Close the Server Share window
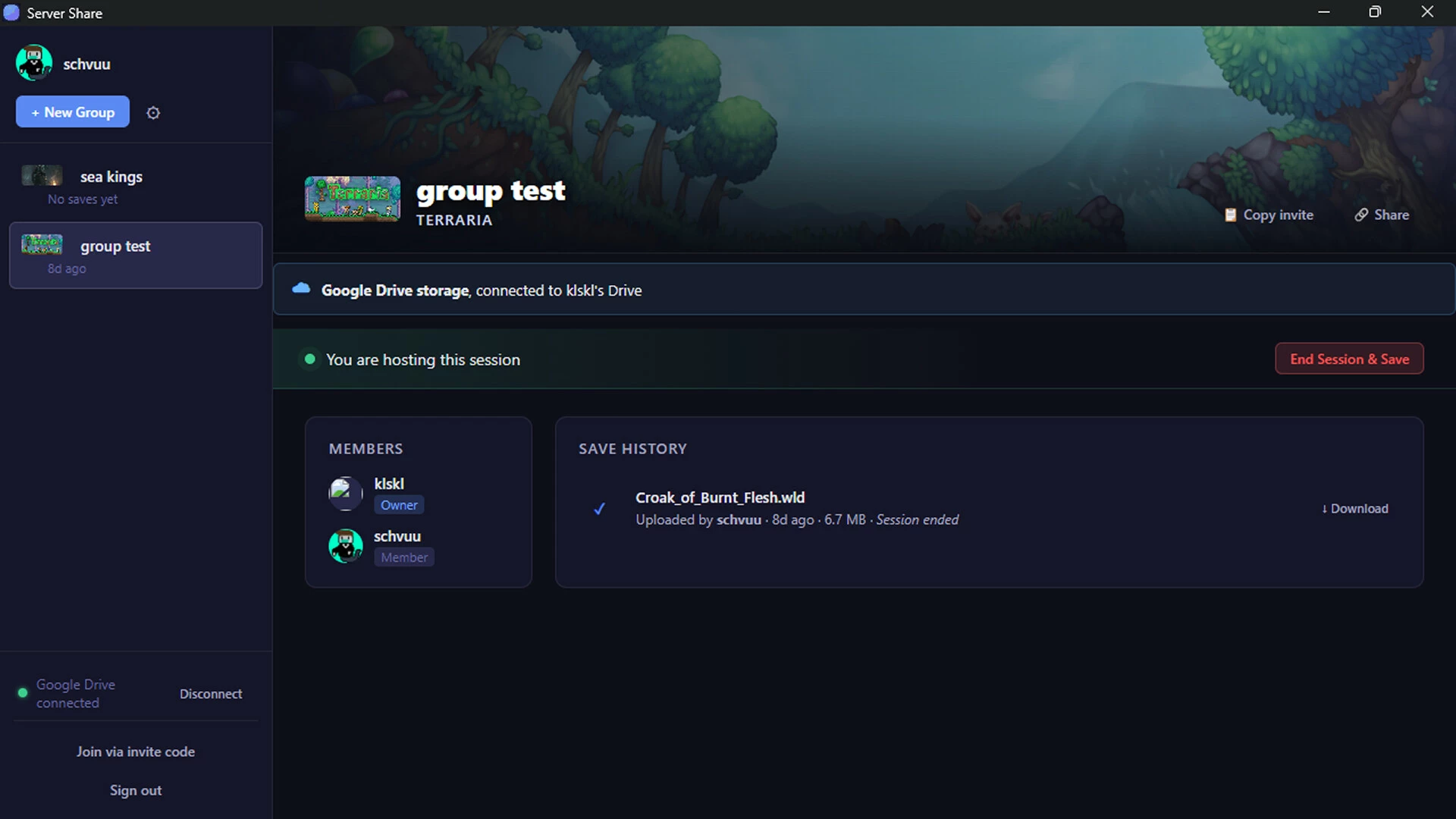The image size is (1456, 819). pos(1427,12)
